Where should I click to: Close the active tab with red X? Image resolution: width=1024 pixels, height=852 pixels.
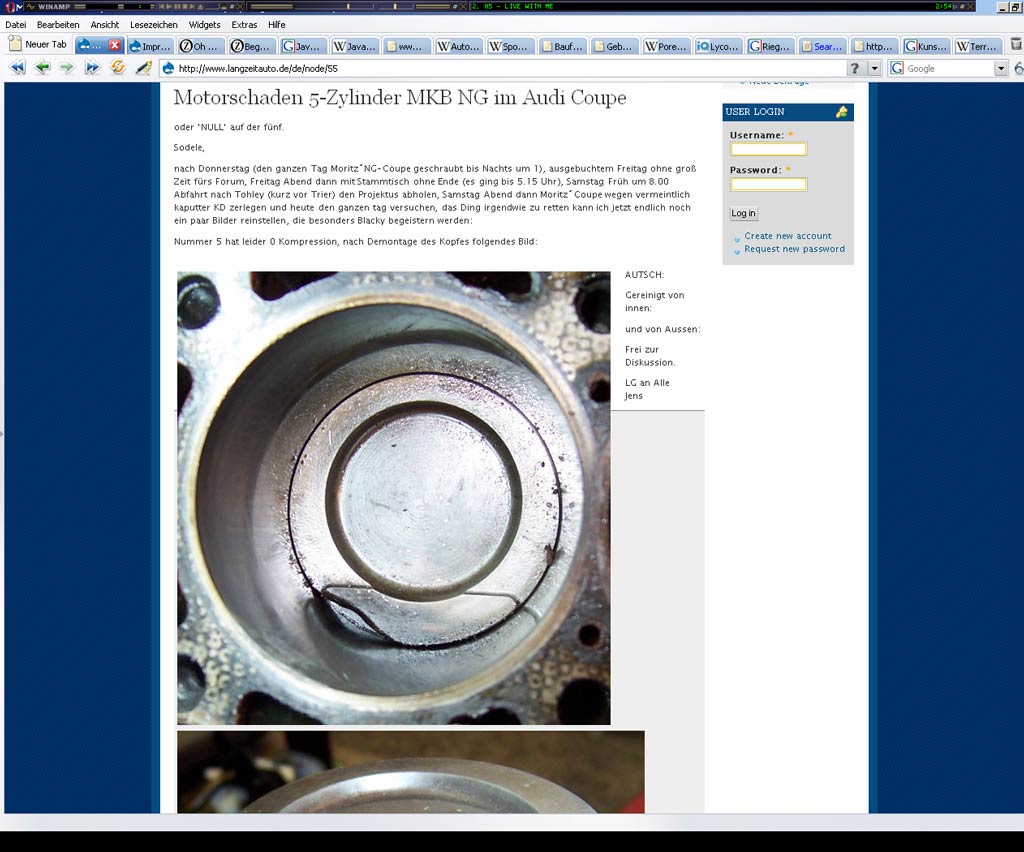[115, 46]
